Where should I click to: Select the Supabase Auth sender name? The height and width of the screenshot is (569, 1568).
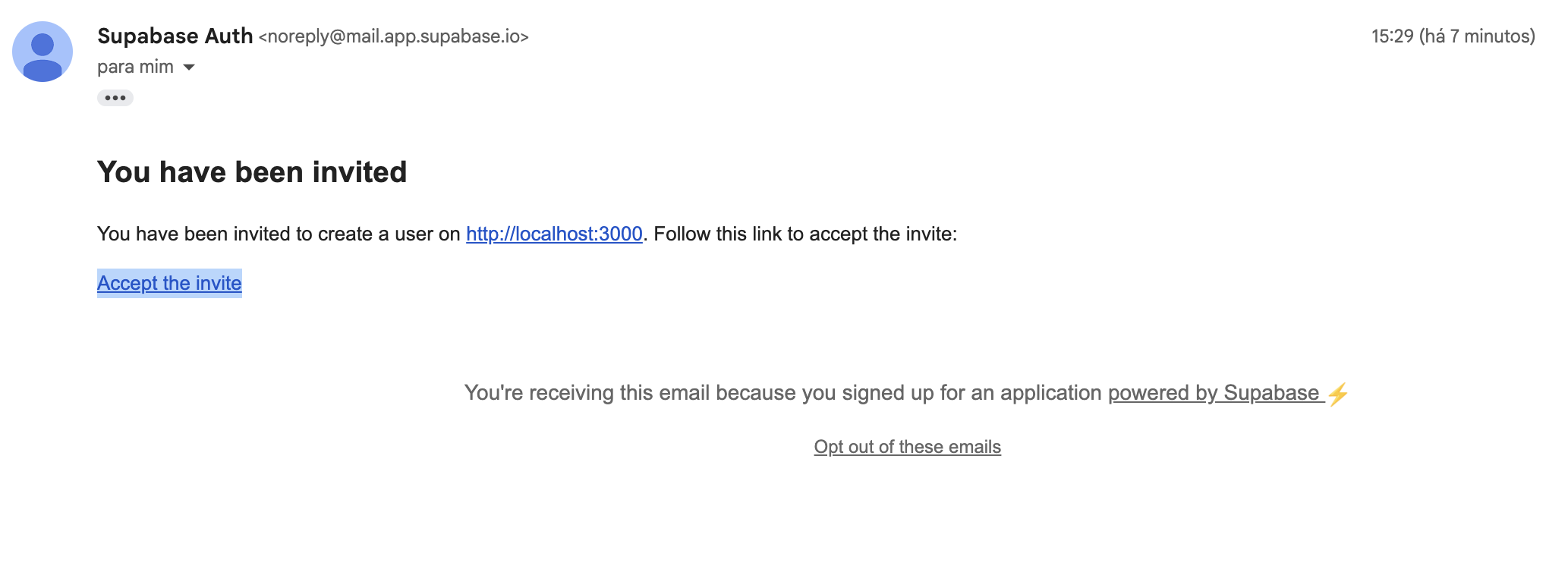click(x=175, y=36)
